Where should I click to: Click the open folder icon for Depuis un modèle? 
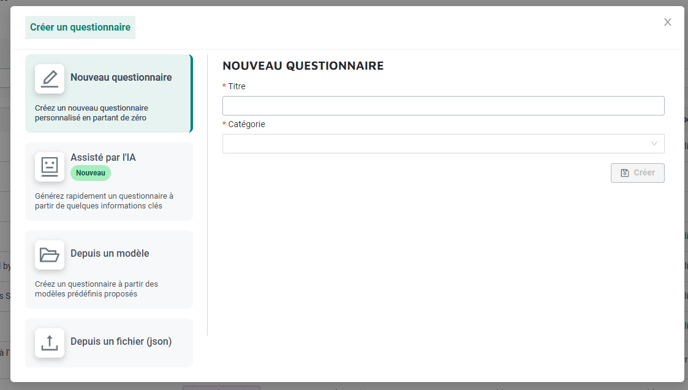point(50,255)
